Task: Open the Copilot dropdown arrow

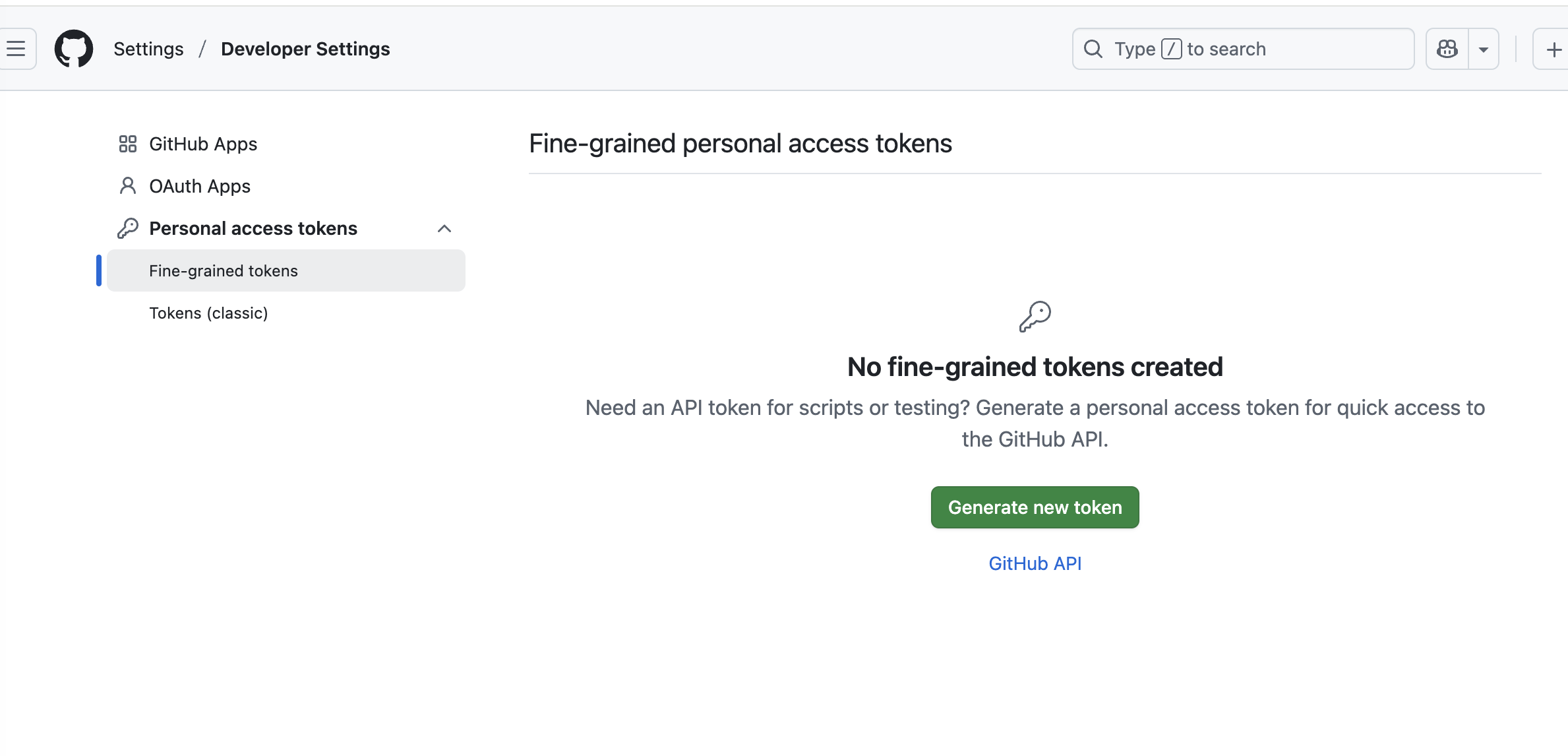Action: pos(1484,48)
